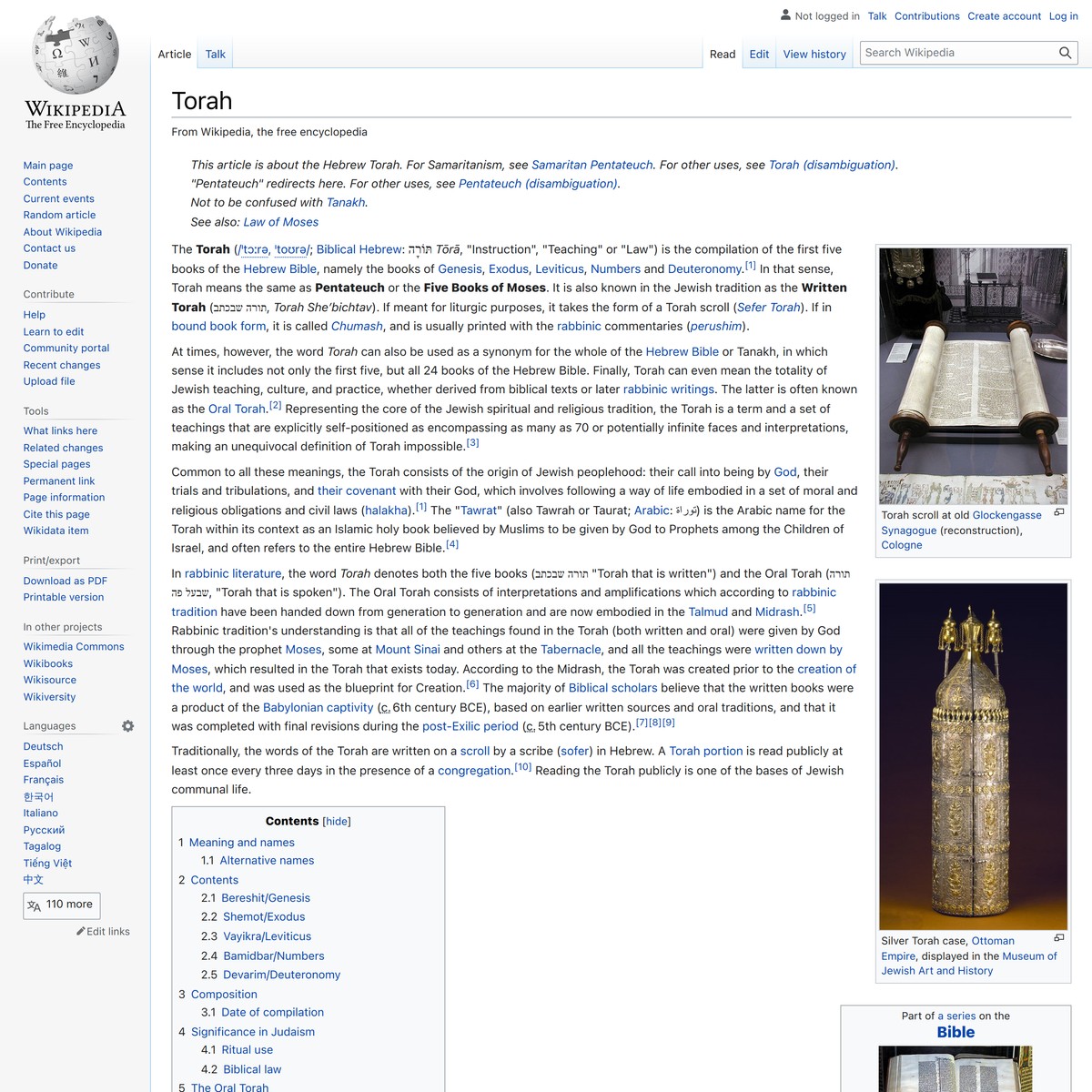Enlarge the silver Torah case image via its expand icon
Viewport: 1092px width, 1092px height.
[1059, 937]
